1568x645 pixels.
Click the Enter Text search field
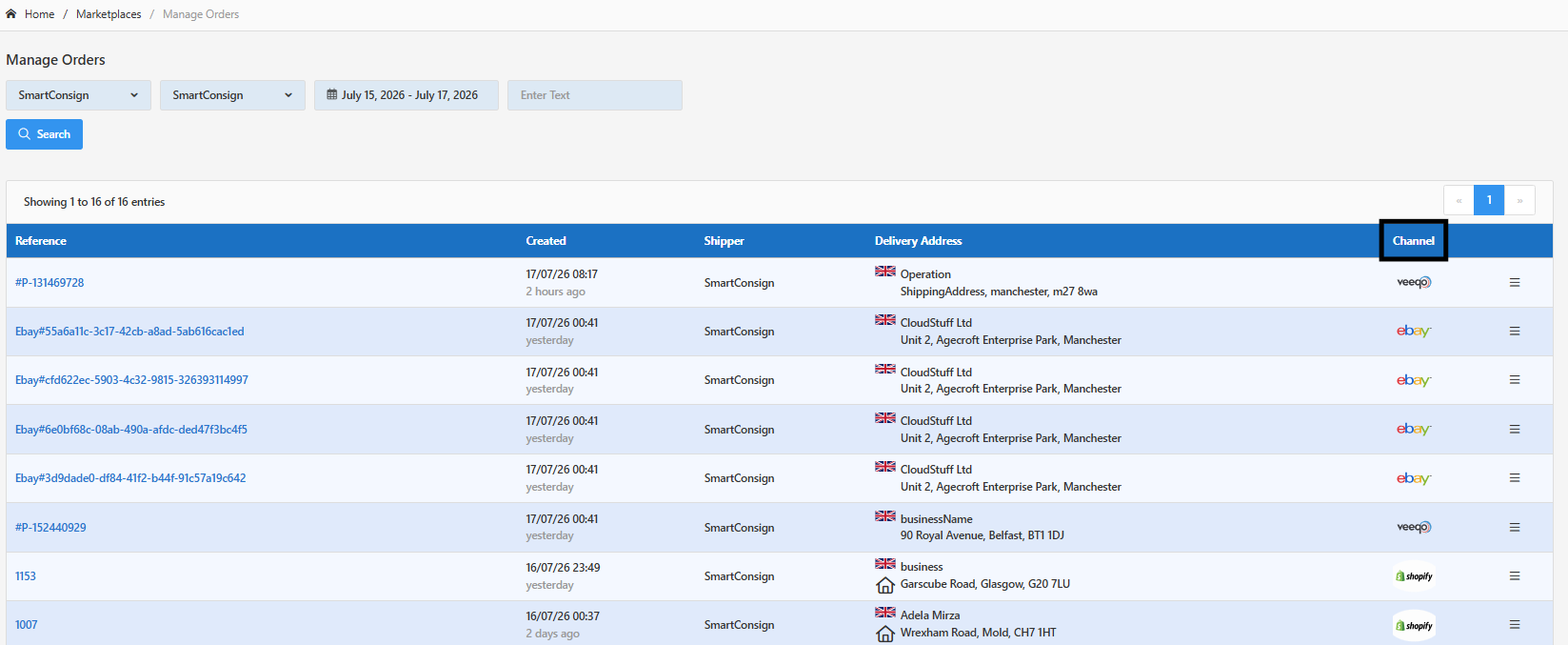click(595, 95)
